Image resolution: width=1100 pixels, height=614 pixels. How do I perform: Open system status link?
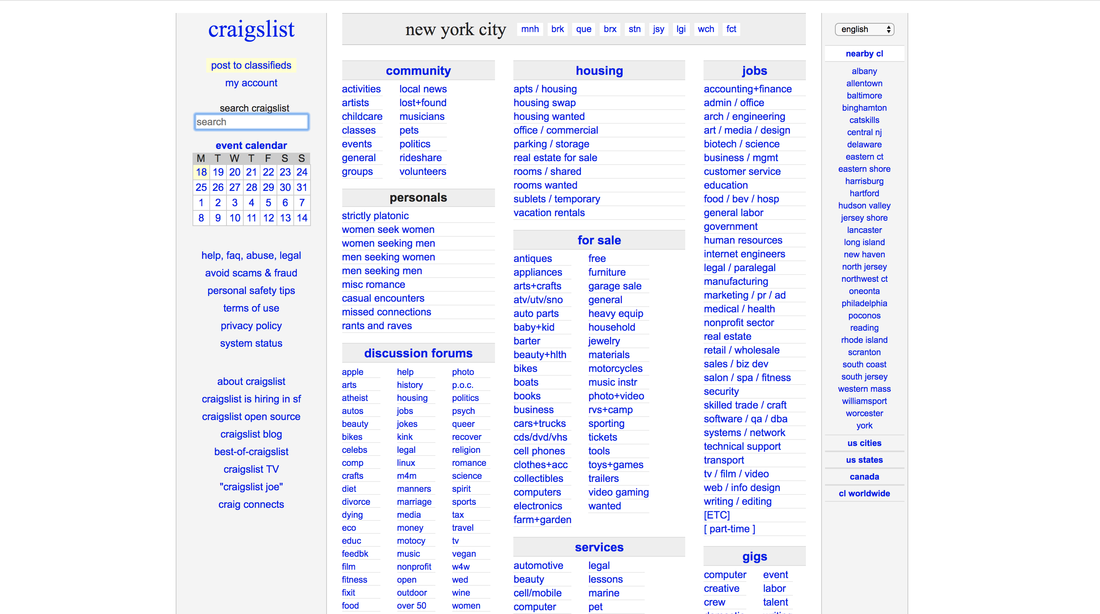[x=251, y=343]
